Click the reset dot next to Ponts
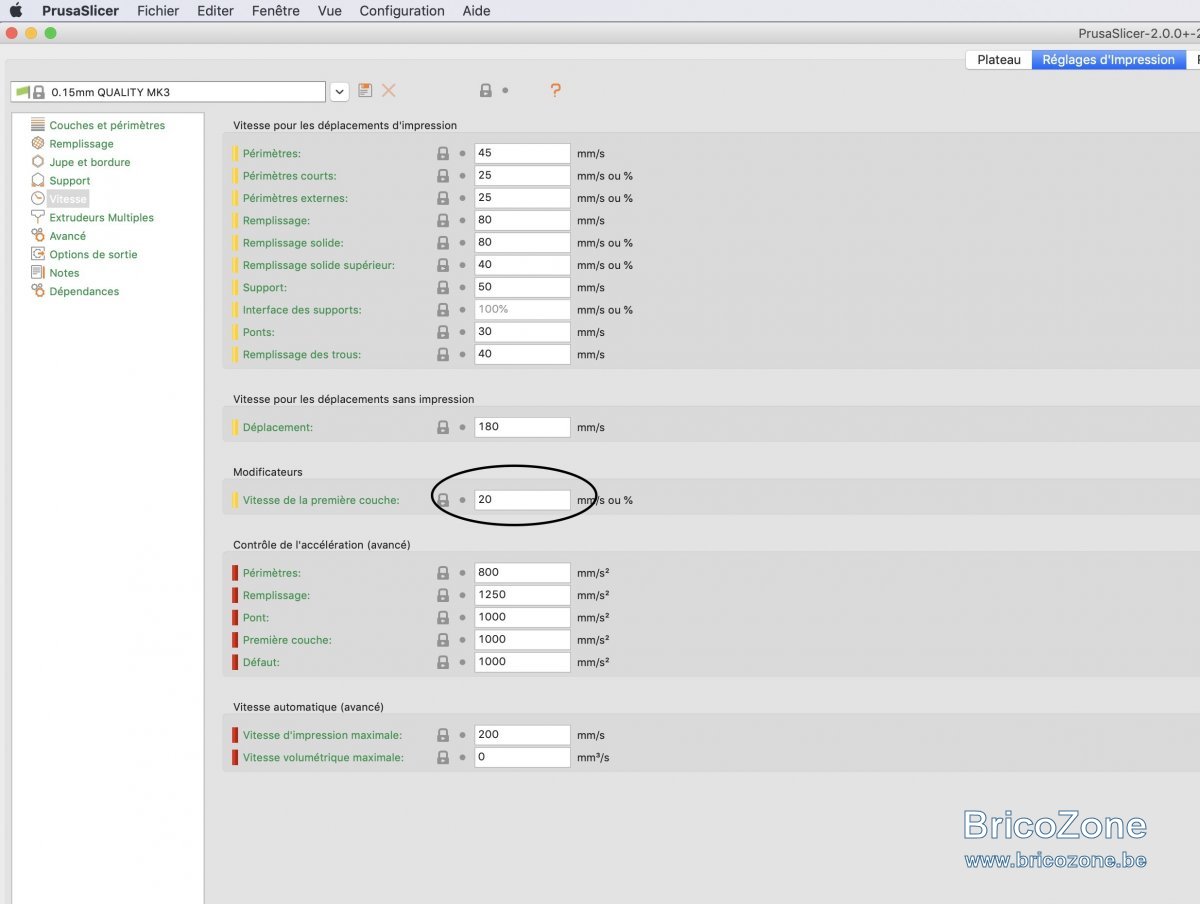 click(x=462, y=332)
